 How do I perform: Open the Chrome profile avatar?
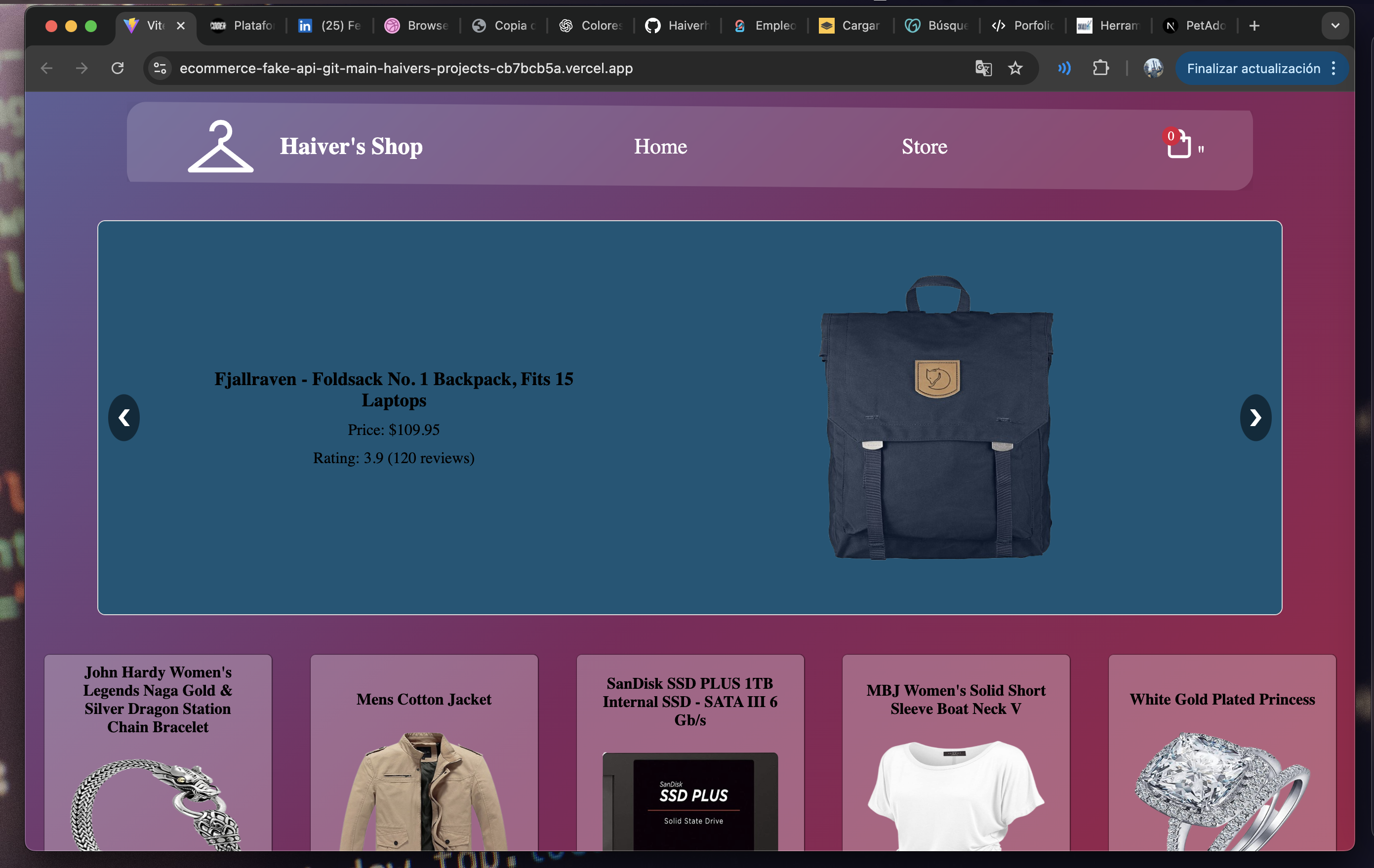coord(1153,69)
